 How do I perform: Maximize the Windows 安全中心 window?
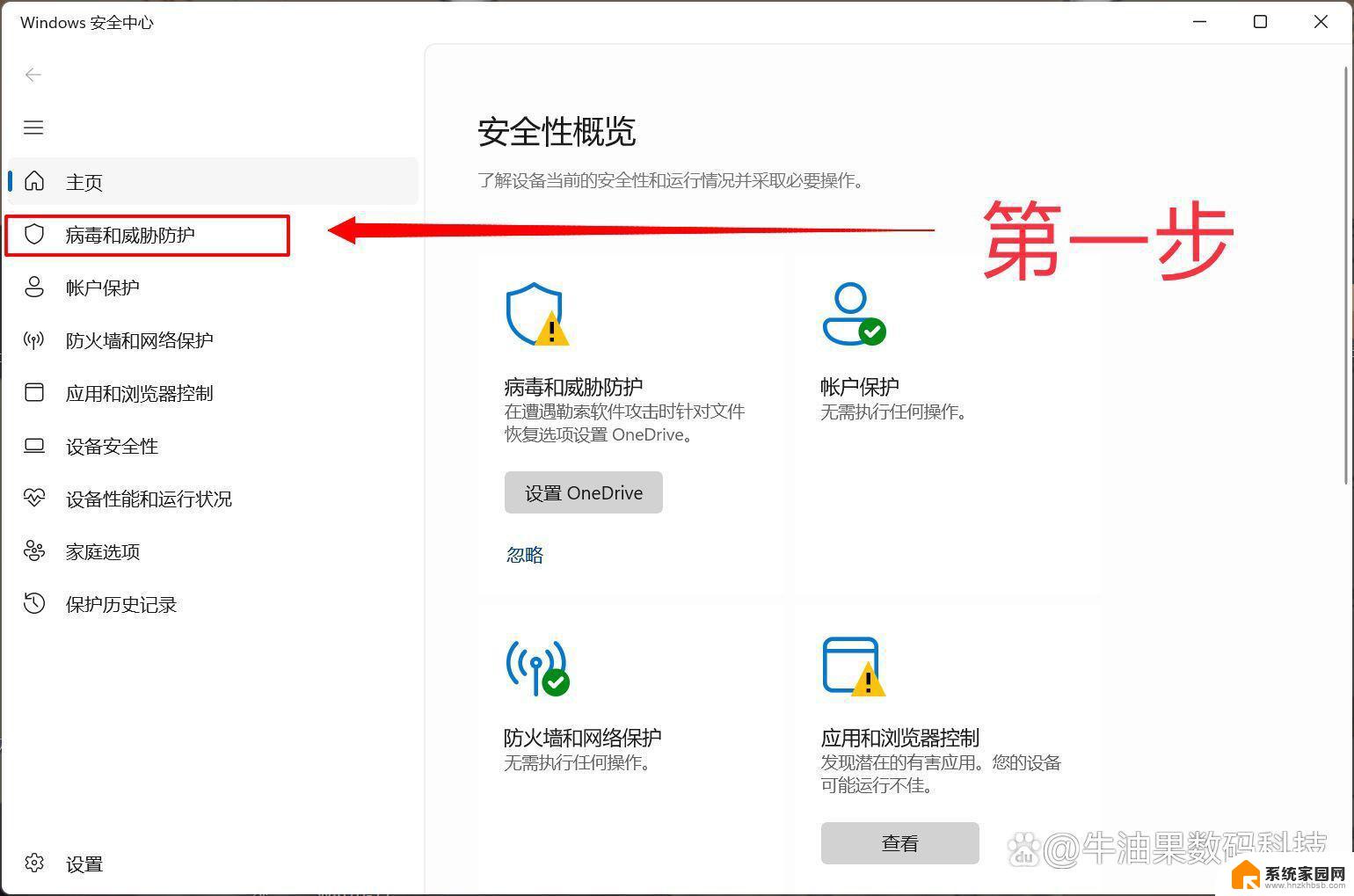click(x=1260, y=22)
